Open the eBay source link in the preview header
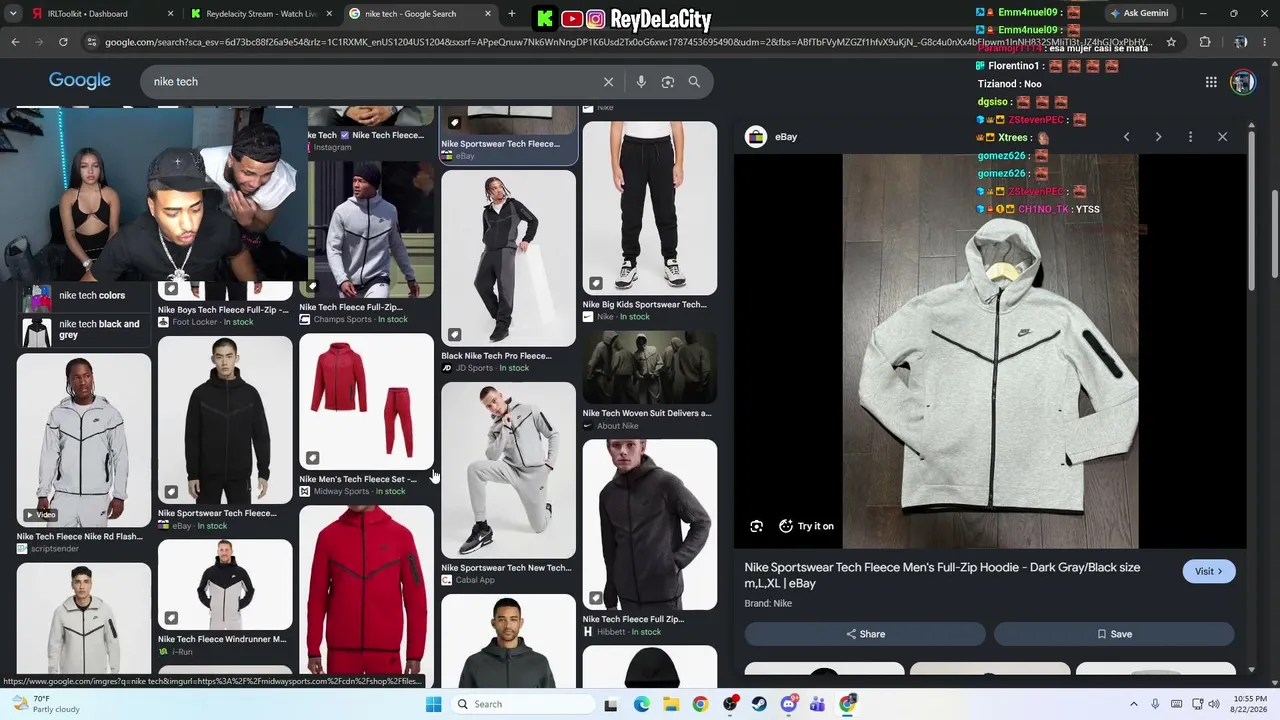Screen dimensions: 1280x720 (772, 137)
